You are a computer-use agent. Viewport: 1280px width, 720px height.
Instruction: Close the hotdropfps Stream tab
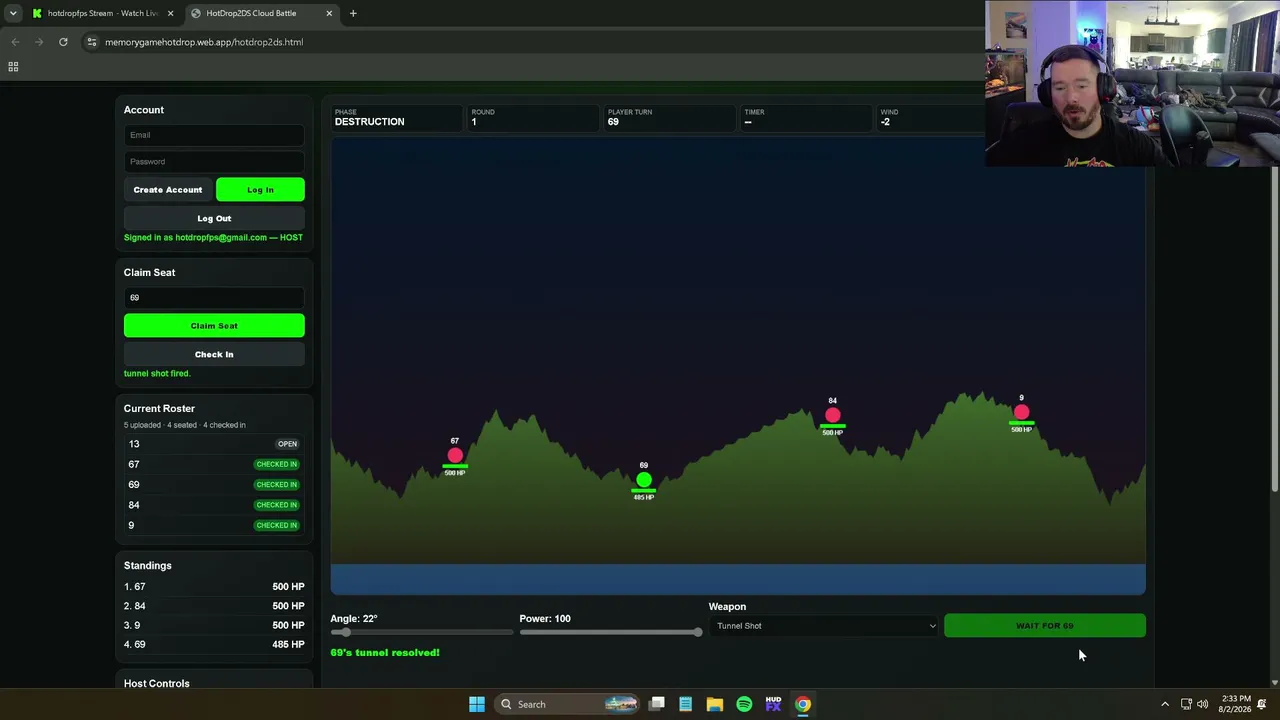[x=170, y=13]
